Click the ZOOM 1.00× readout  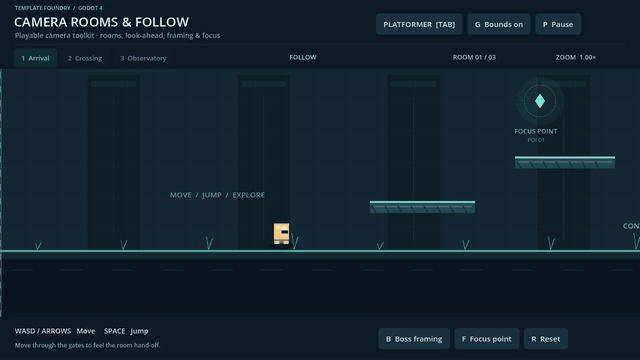point(576,57)
